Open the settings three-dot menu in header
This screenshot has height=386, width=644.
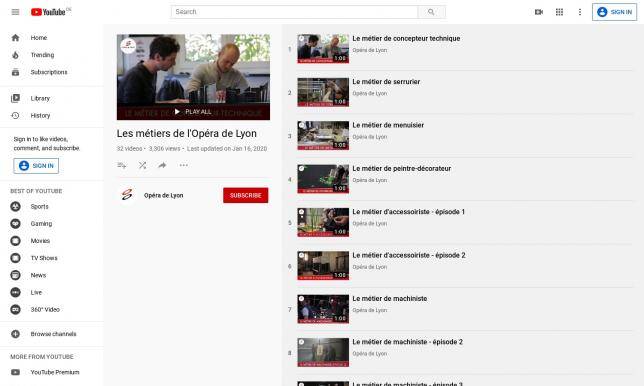pos(580,12)
